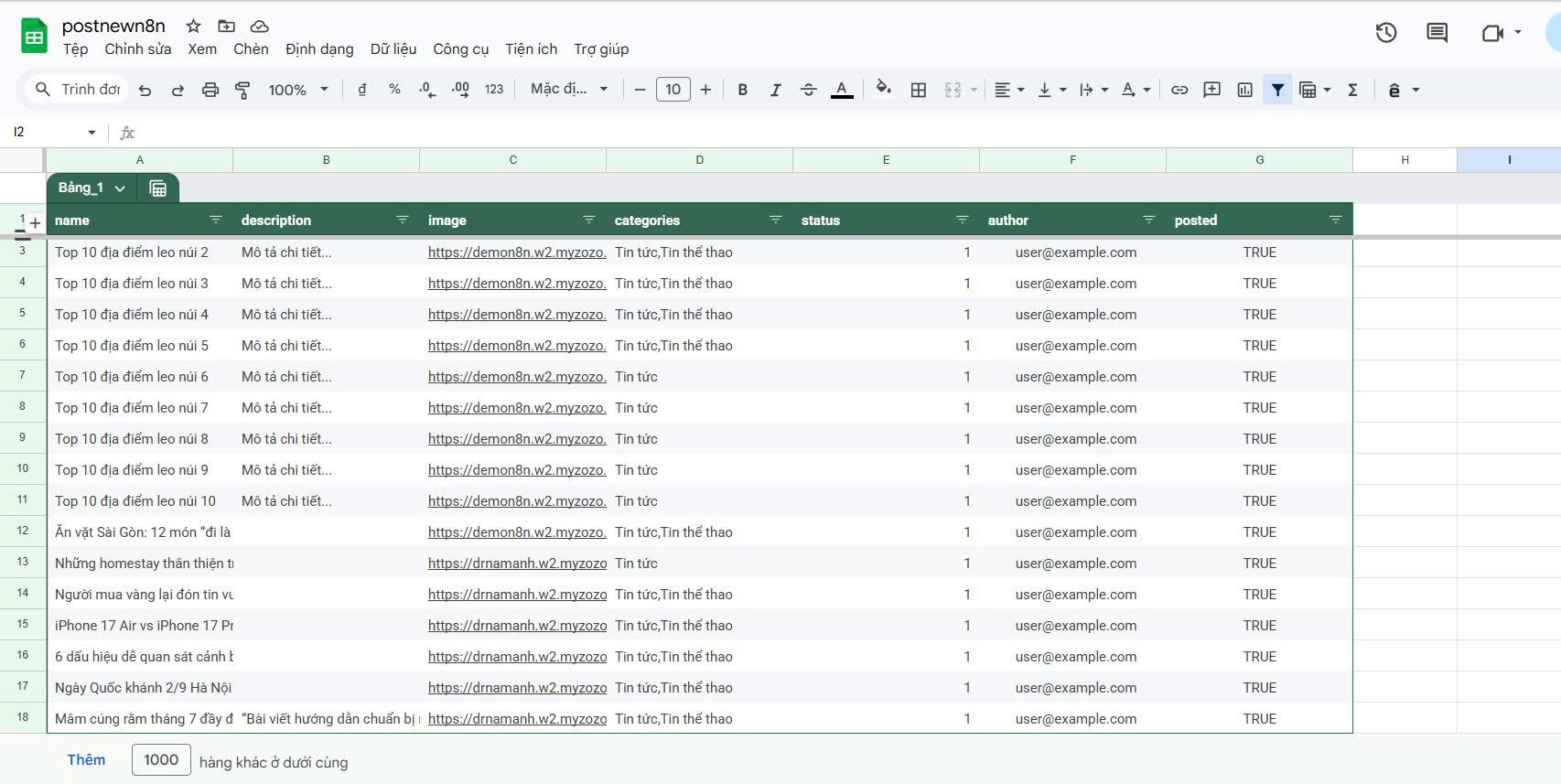This screenshot has height=784, width=1561.
Task: Open the Trợ giúp menu
Action: pyautogui.click(x=601, y=49)
